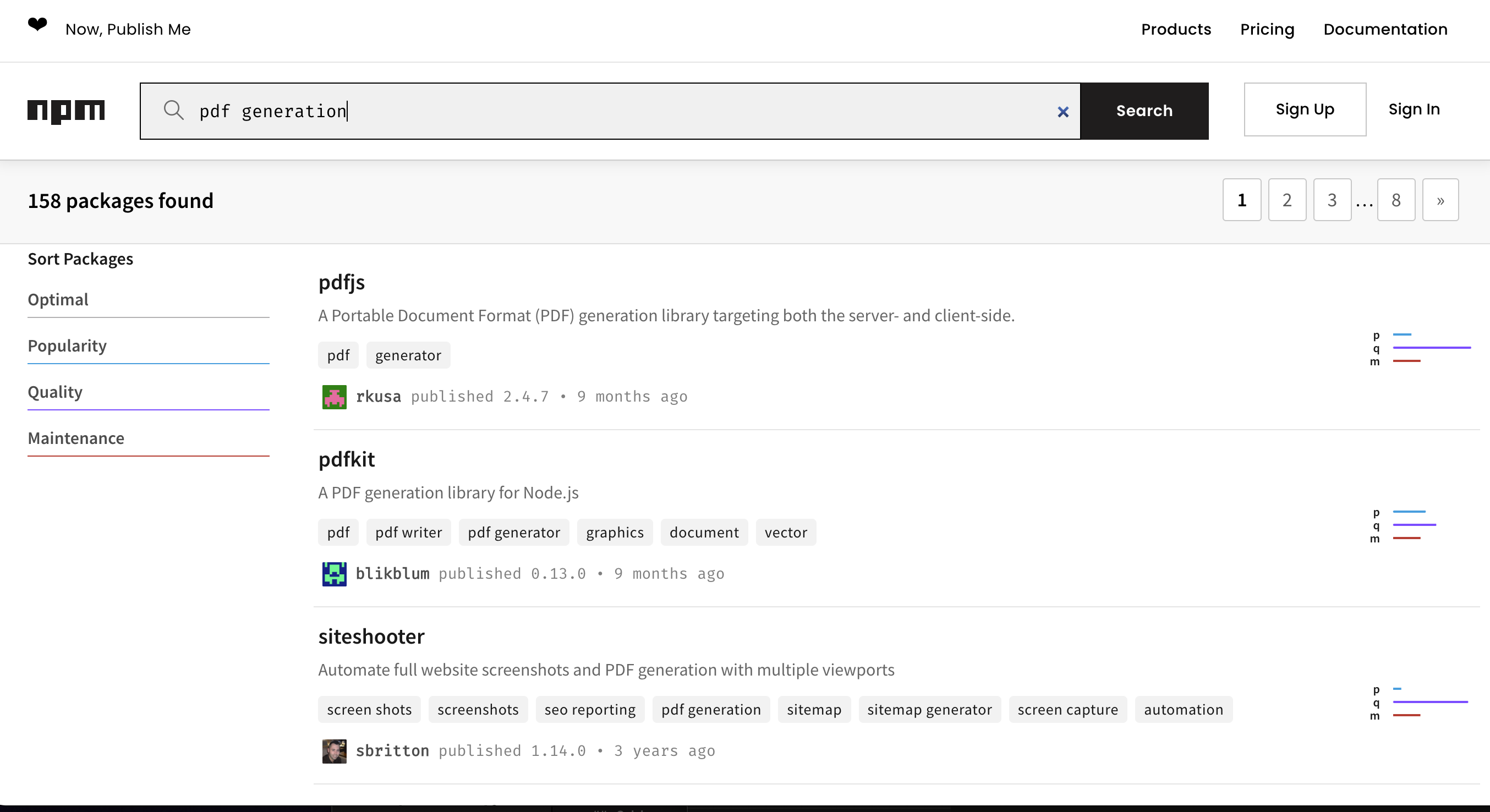This screenshot has height=812, width=1490.
Task: Click the black heart icon
Action: click(37, 24)
